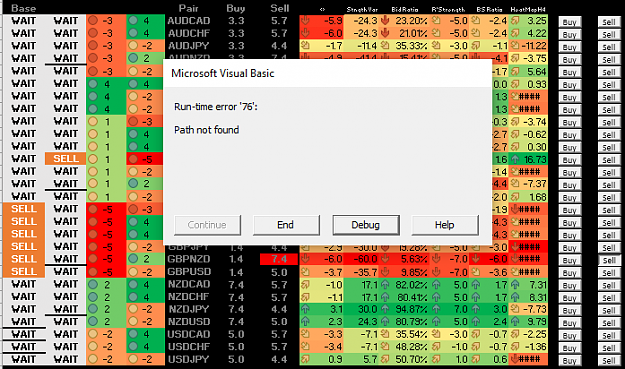Click the Debug button in the error dialog
Screen dimensions: 625x369
point(366,225)
